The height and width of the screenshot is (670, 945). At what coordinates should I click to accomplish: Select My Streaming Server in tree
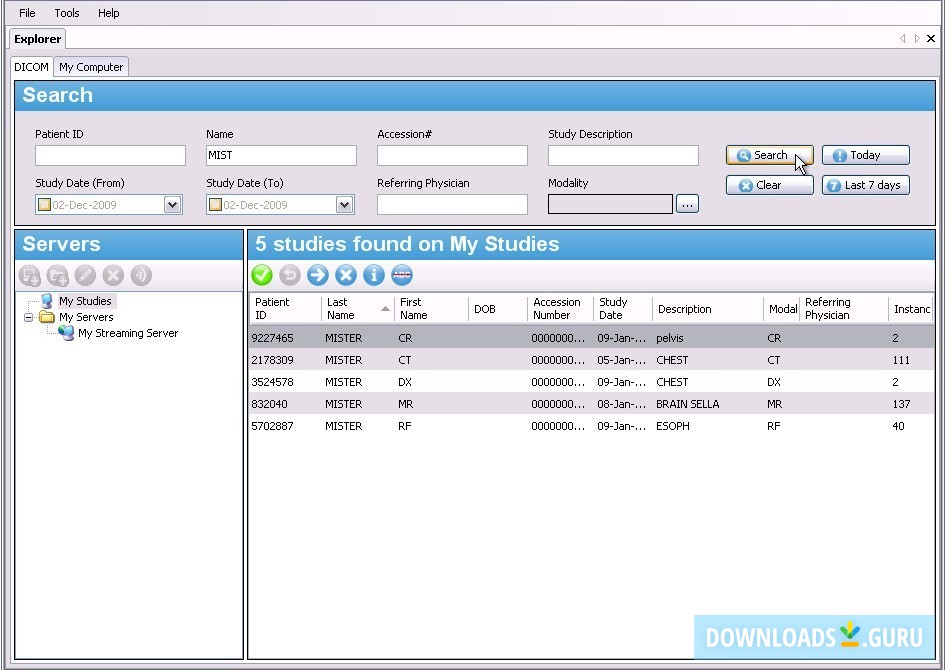coord(127,333)
